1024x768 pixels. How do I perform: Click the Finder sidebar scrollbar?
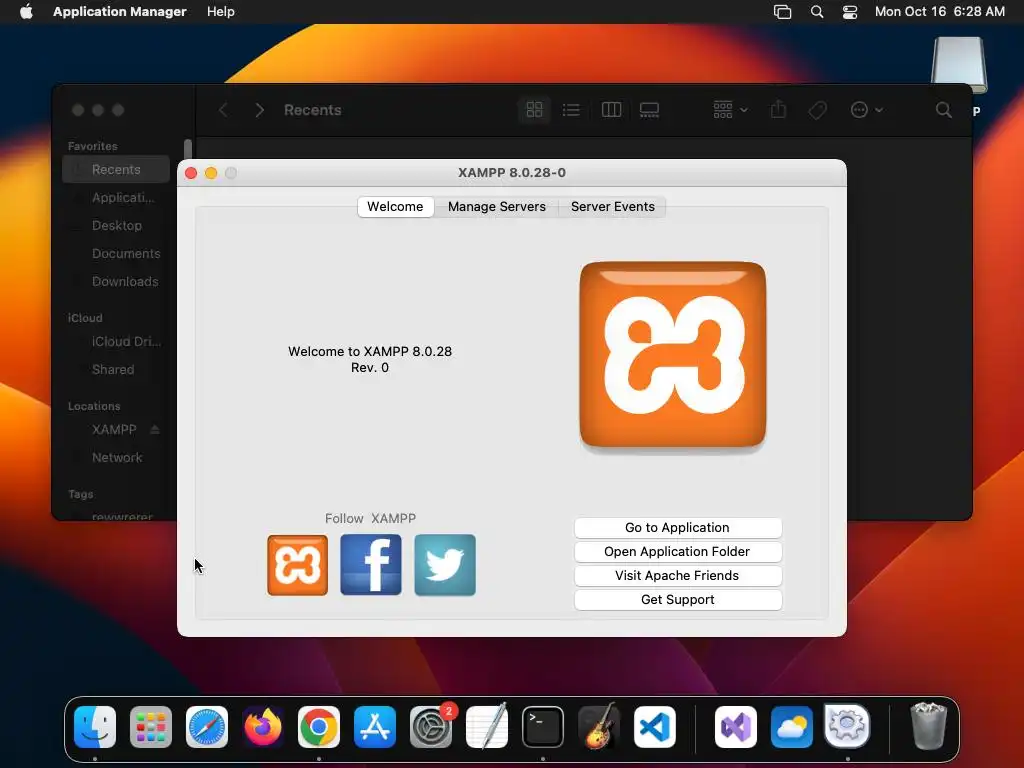click(x=188, y=149)
